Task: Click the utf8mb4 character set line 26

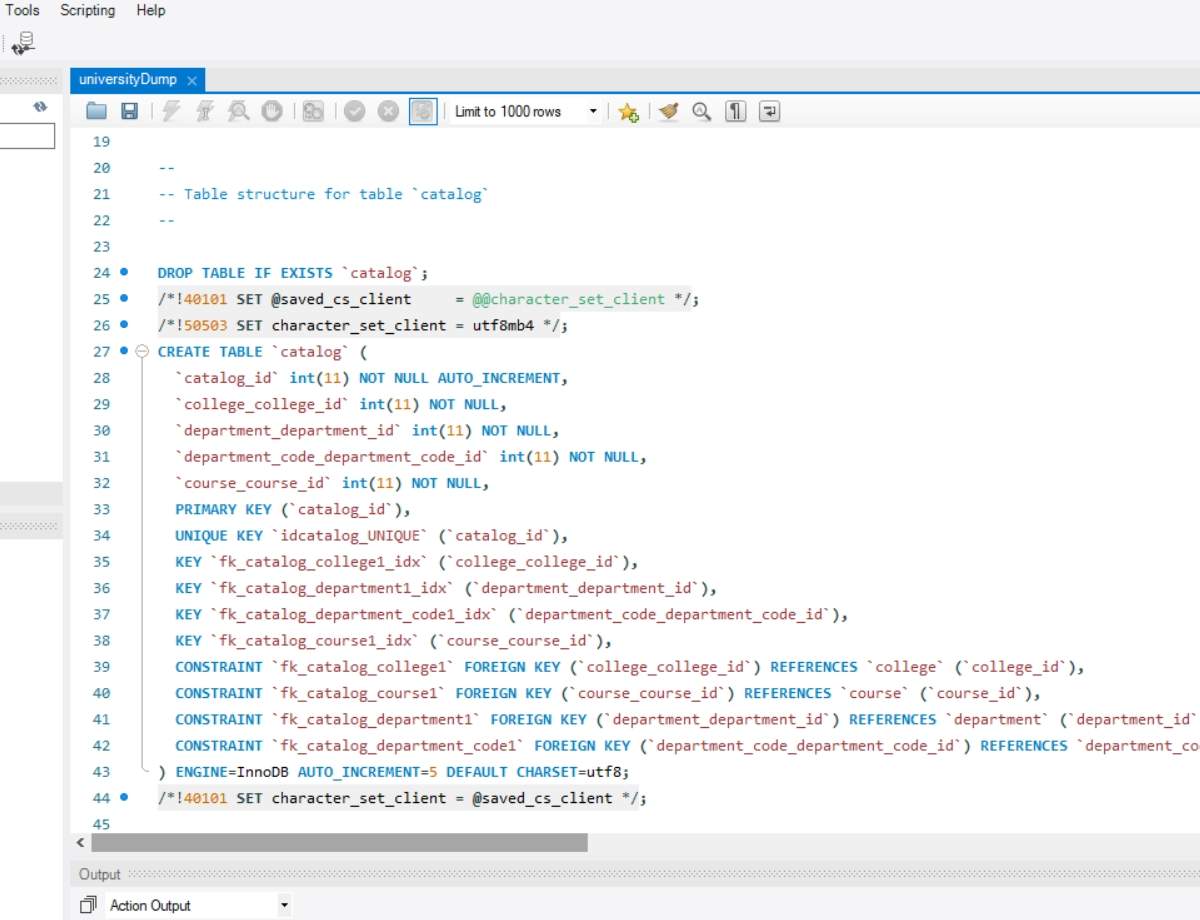Action: (363, 325)
